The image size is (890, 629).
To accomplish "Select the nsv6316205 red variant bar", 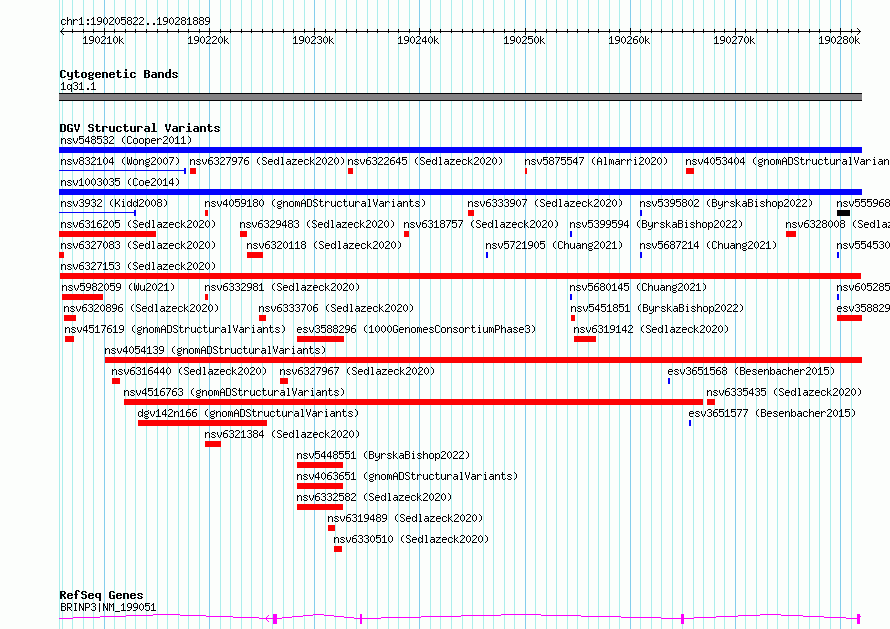I will pos(108,234).
